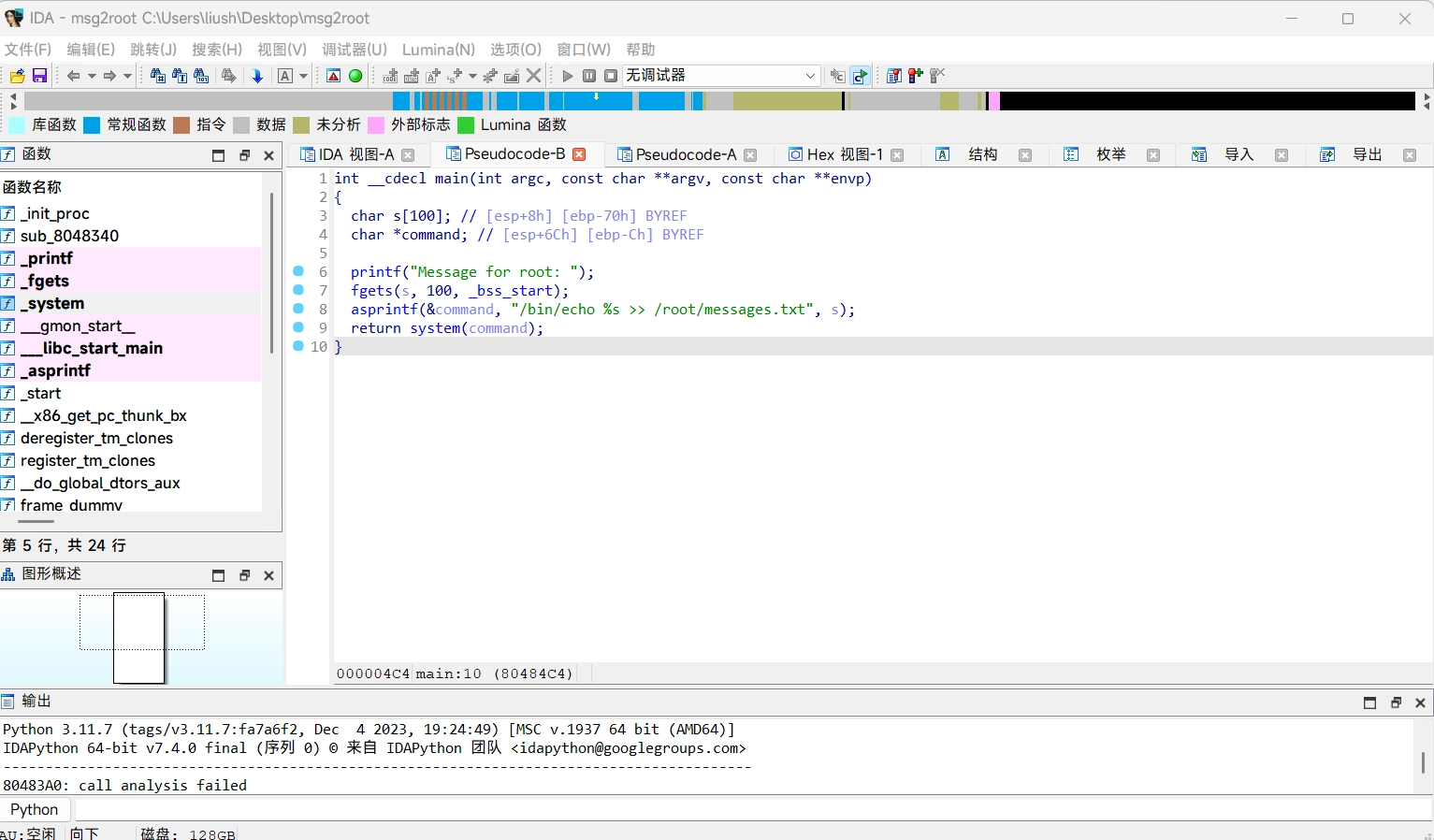Close the Pseudocode-B tab

click(x=579, y=154)
